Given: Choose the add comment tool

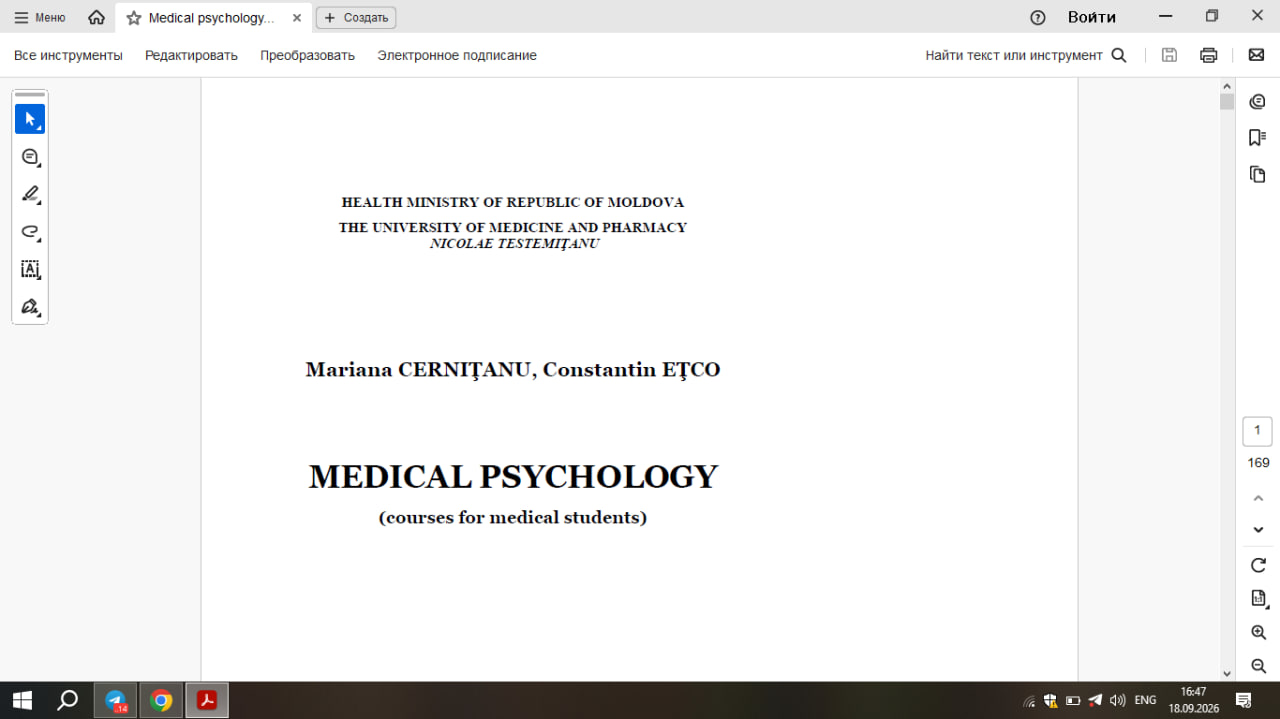Looking at the screenshot, I should (x=30, y=157).
